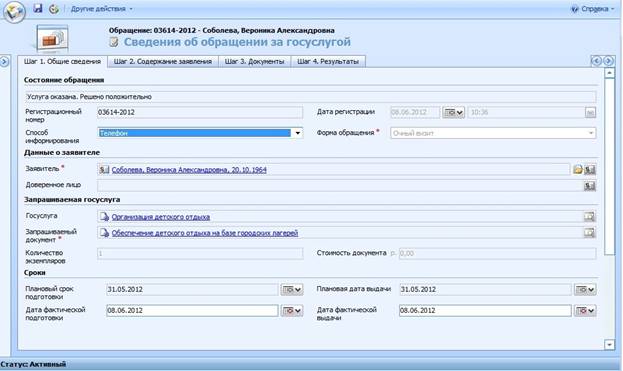This screenshot has width=623, height=371.
Task: Open the Плановая дата выдачи calendar picker
Action: coord(585,290)
